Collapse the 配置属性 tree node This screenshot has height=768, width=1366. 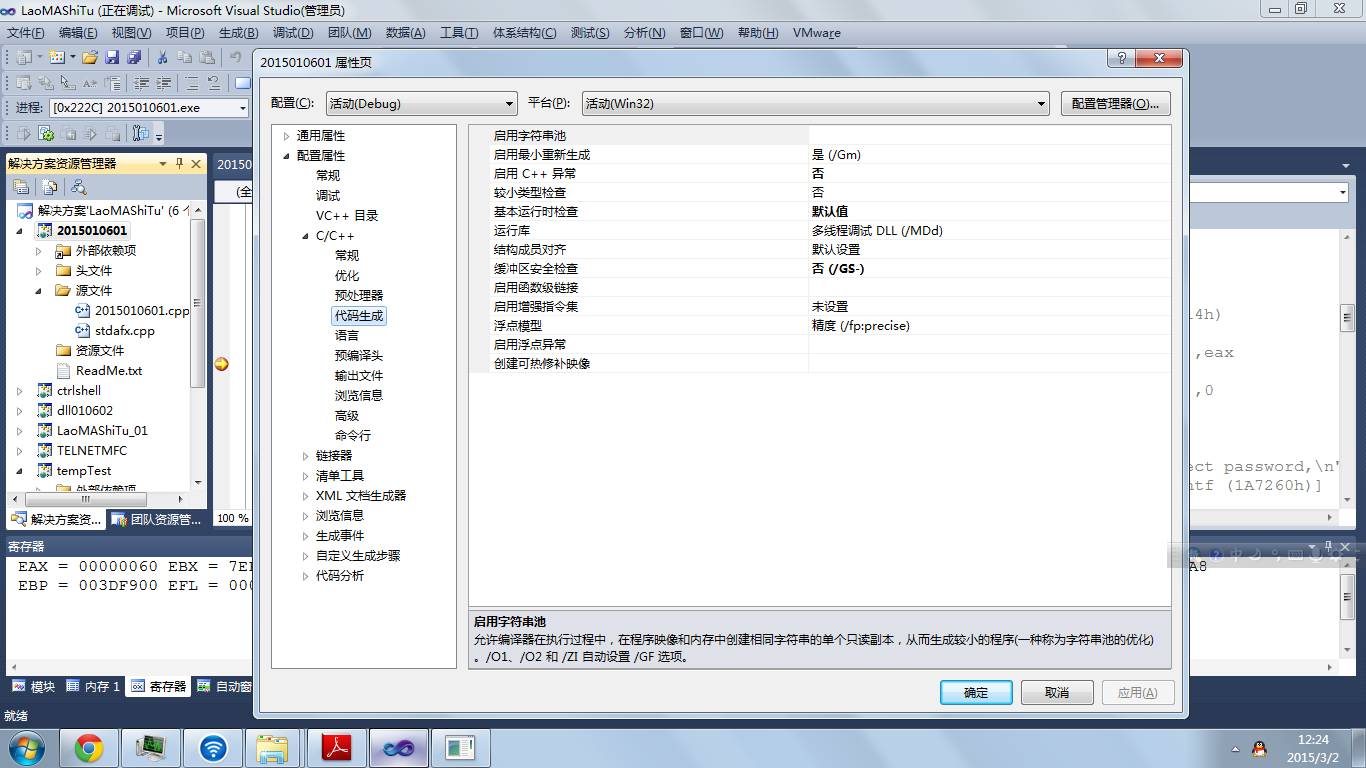[286, 156]
